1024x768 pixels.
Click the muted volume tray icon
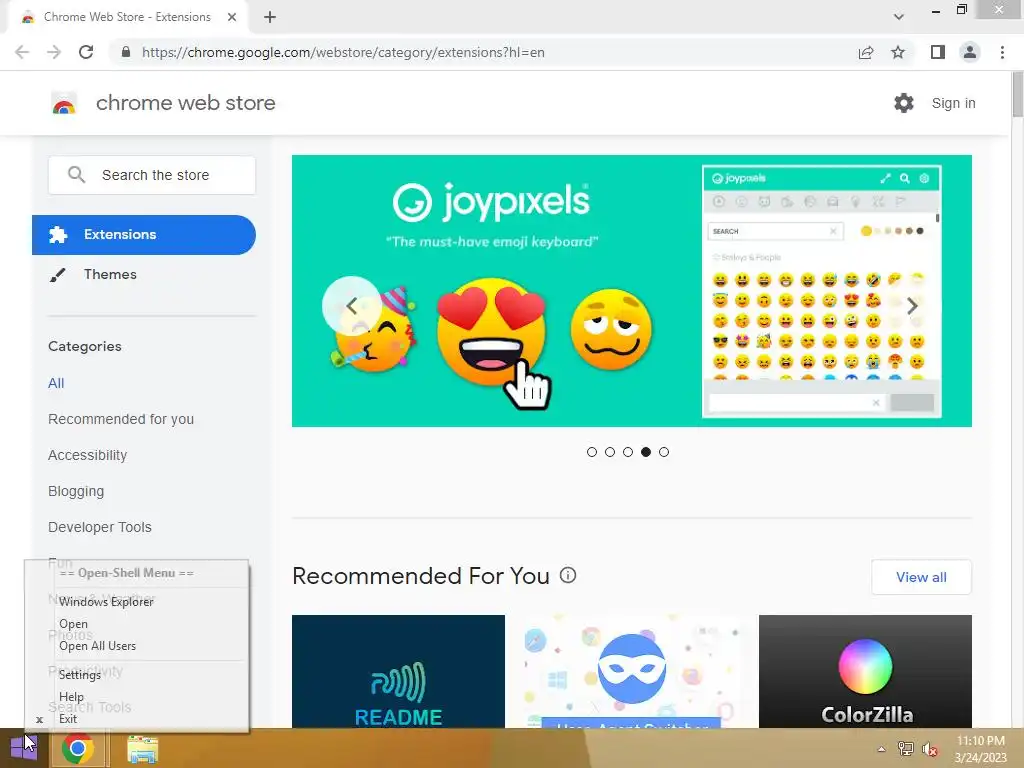pyautogui.click(x=931, y=749)
